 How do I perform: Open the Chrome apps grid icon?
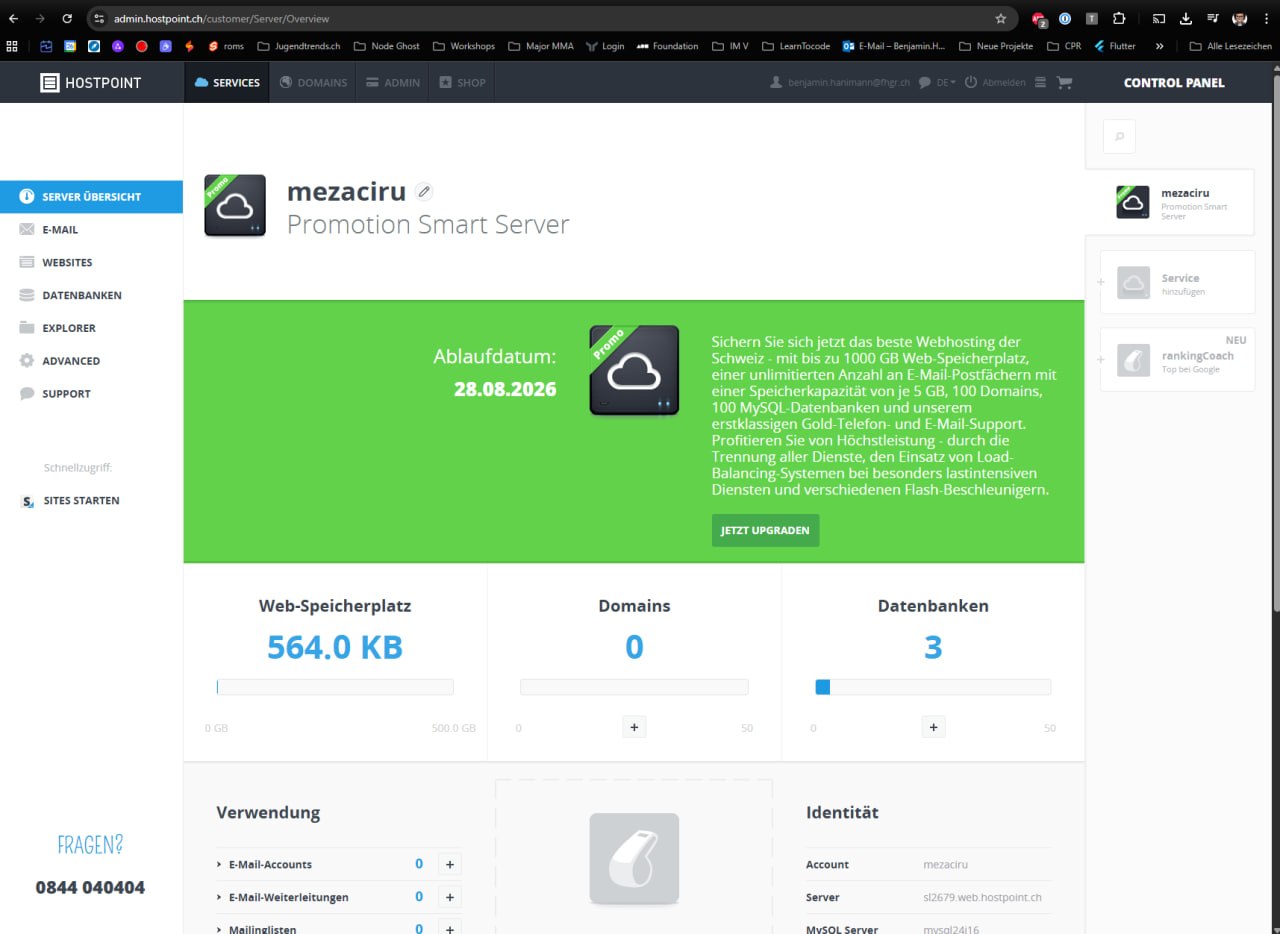12,46
